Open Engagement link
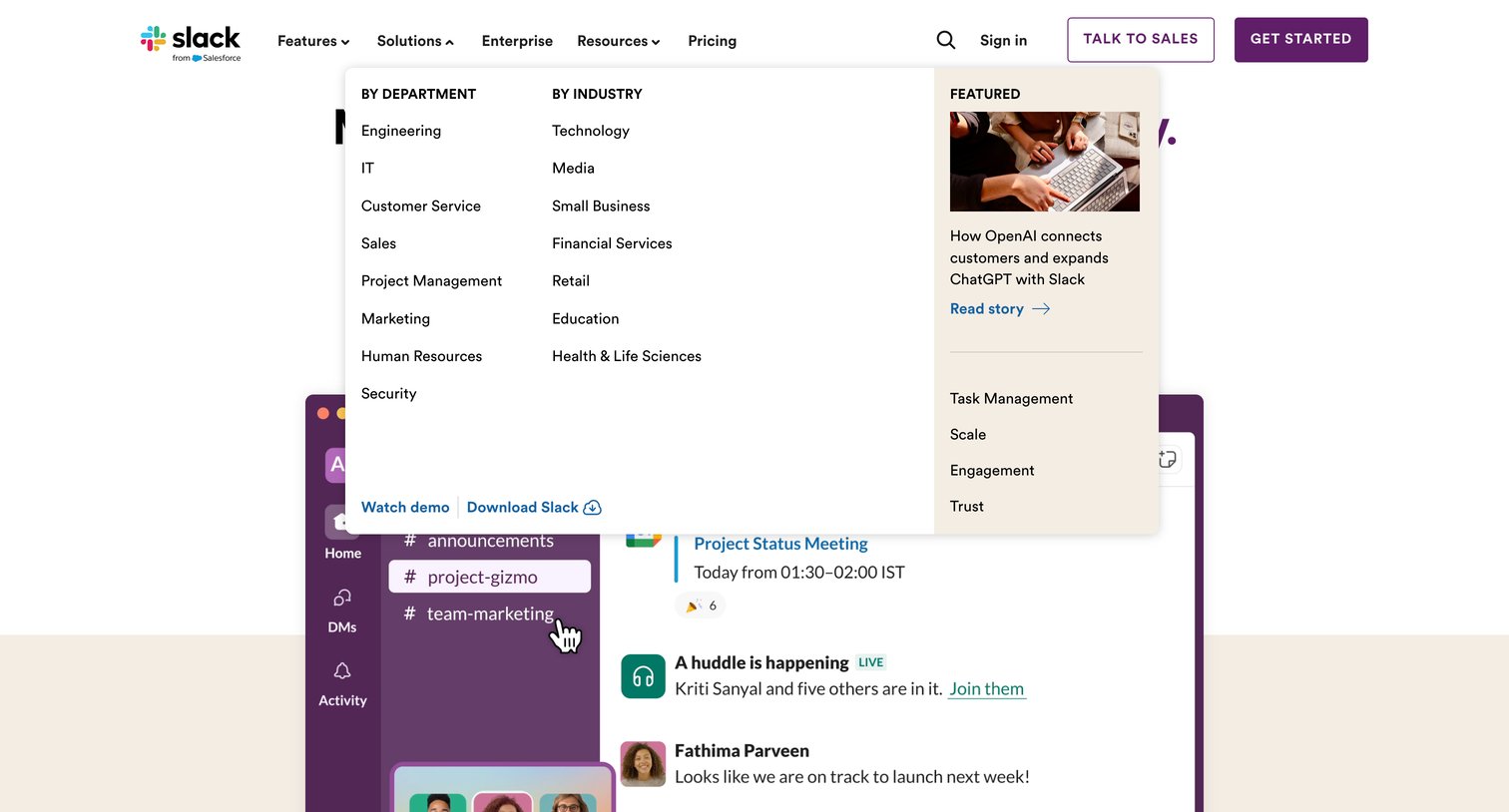 point(992,470)
